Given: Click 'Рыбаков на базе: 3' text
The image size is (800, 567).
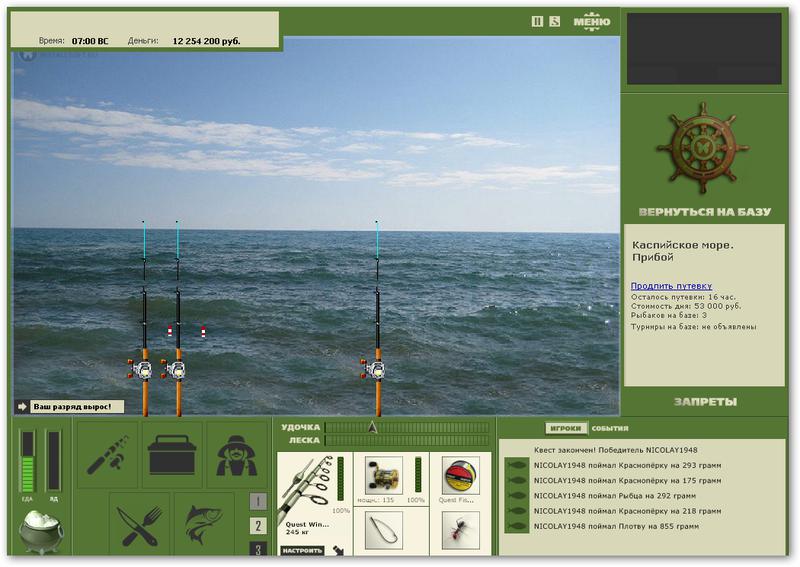Looking at the screenshot, I should [x=669, y=315].
